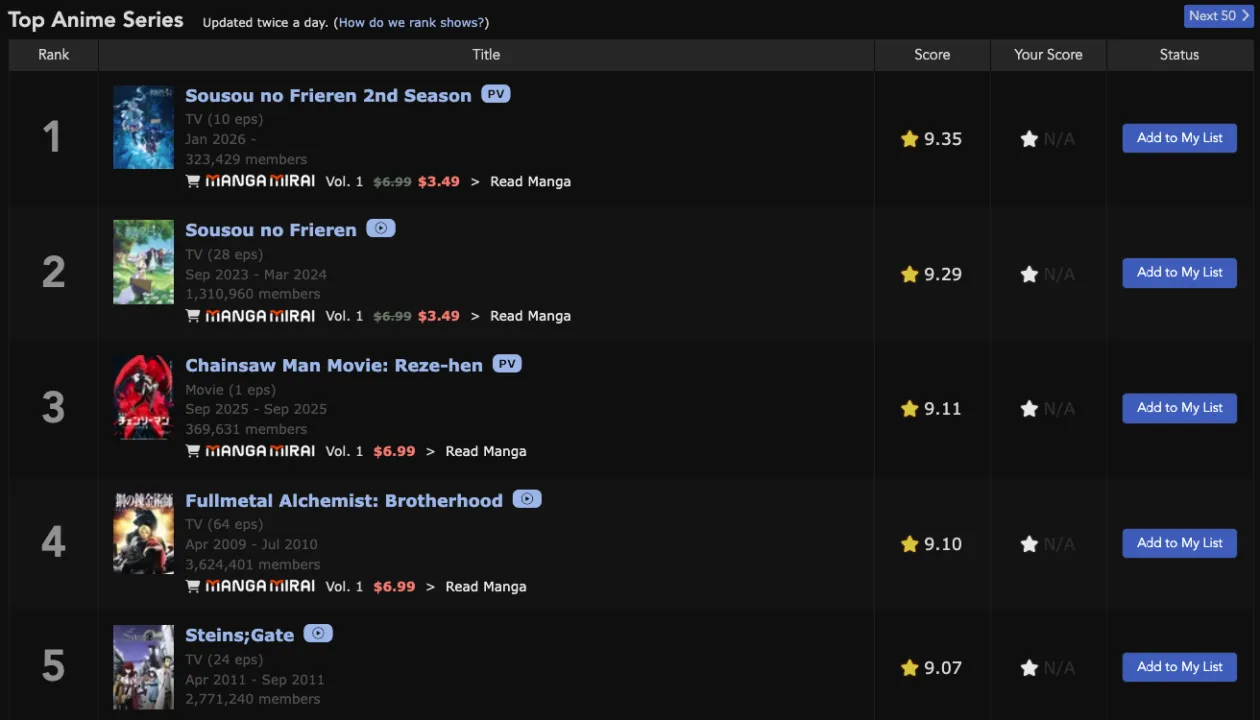Click the play badge beside Sousou no Frieren
The width and height of the screenshot is (1260, 720).
pyautogui.click(x=380, y=228)
